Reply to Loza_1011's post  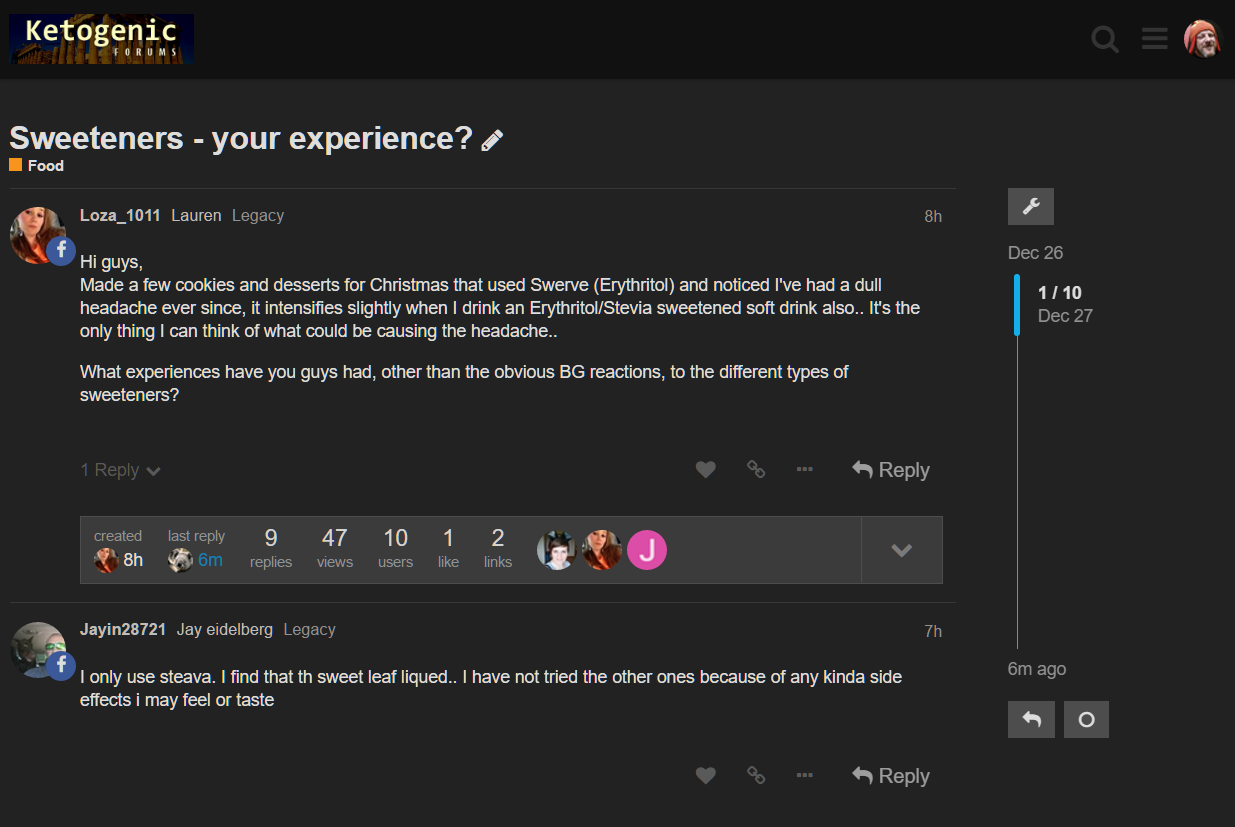click(x=891, y=470)
